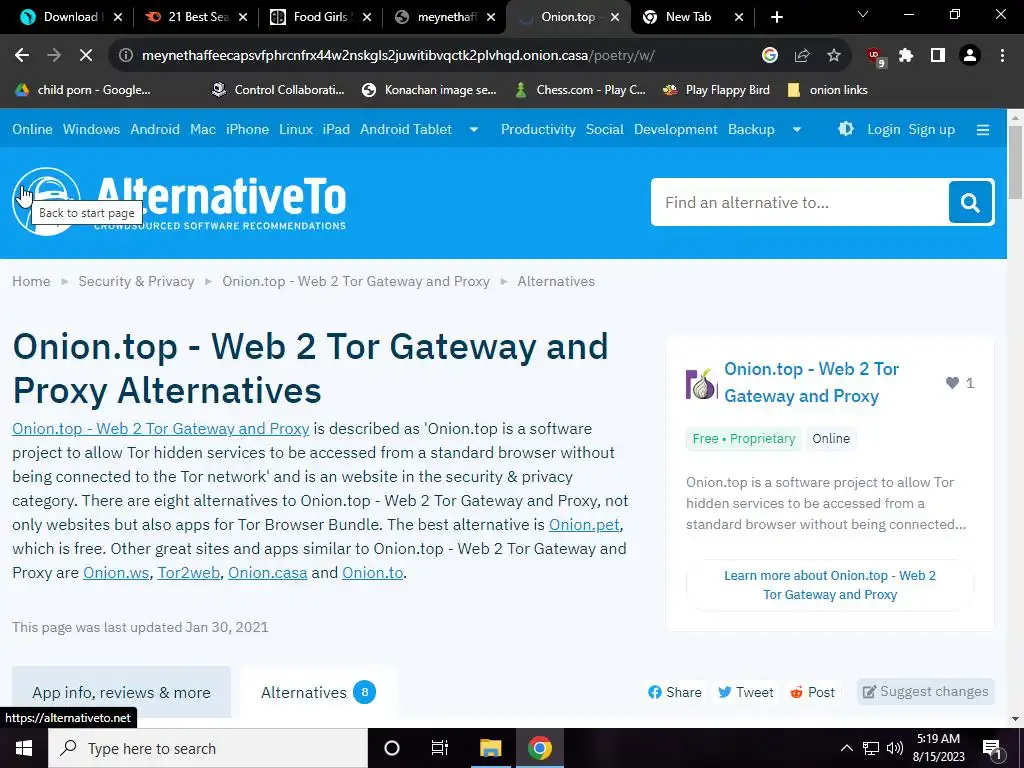Stop loading the page with the X button
The image size is (1024, 768).
(x=86, y=56)
